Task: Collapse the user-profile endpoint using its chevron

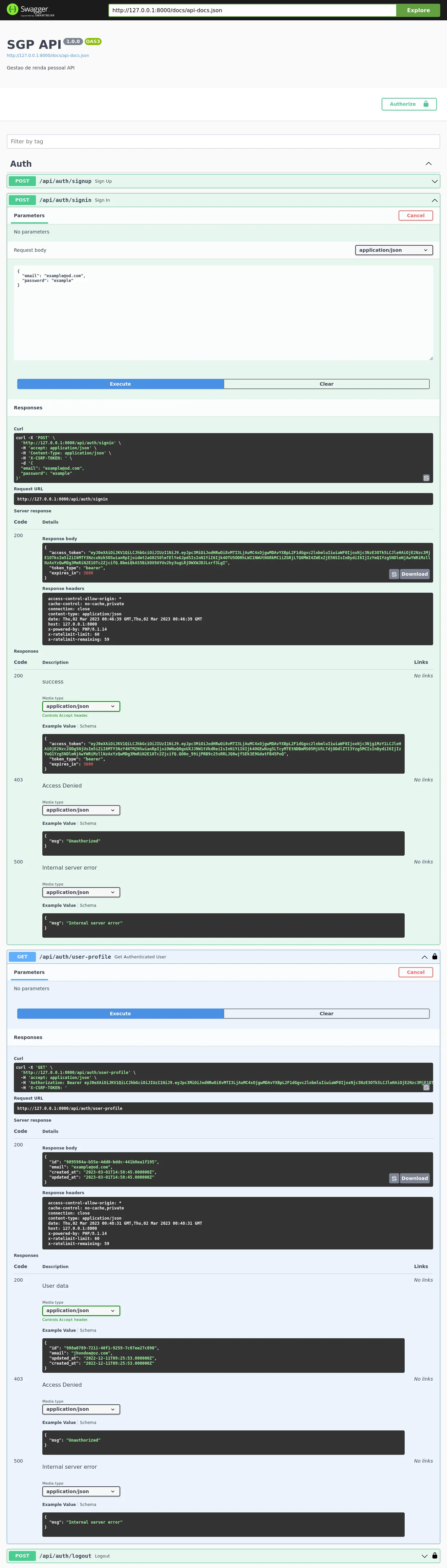Action: pyautogui.click(x=425, y=957)
